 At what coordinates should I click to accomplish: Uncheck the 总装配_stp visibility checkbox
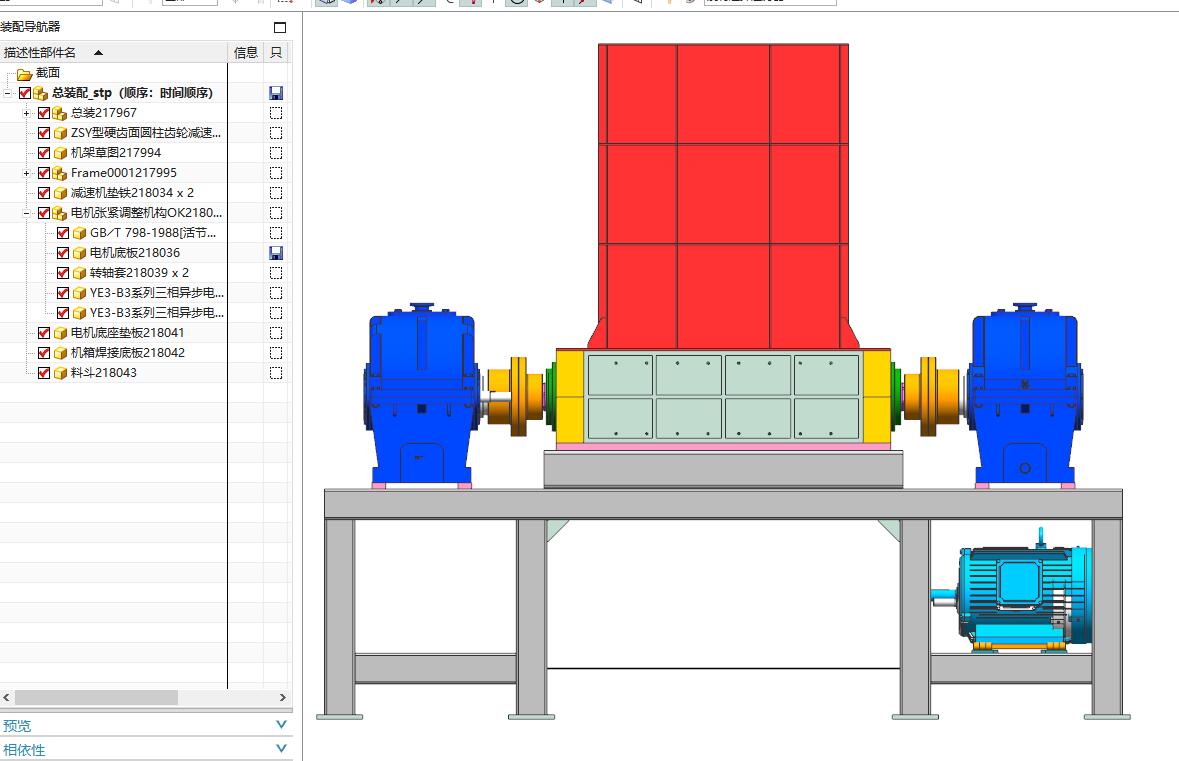point(25,93)
